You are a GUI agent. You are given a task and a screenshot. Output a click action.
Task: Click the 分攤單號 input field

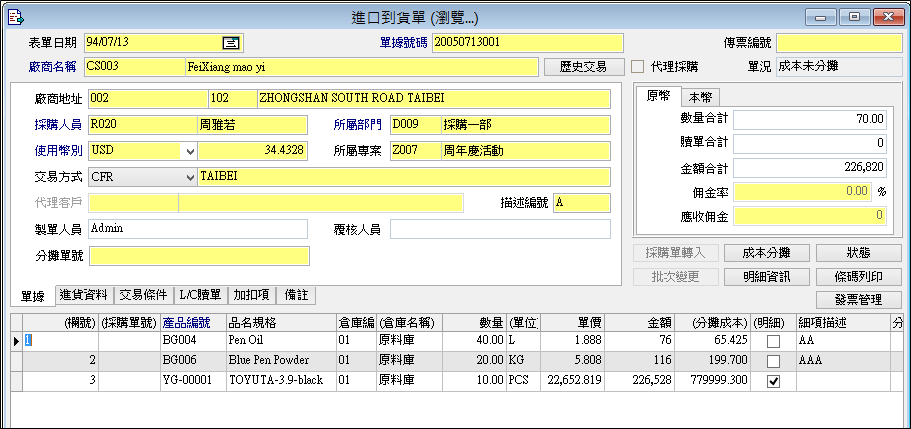(x=198, y=255)
